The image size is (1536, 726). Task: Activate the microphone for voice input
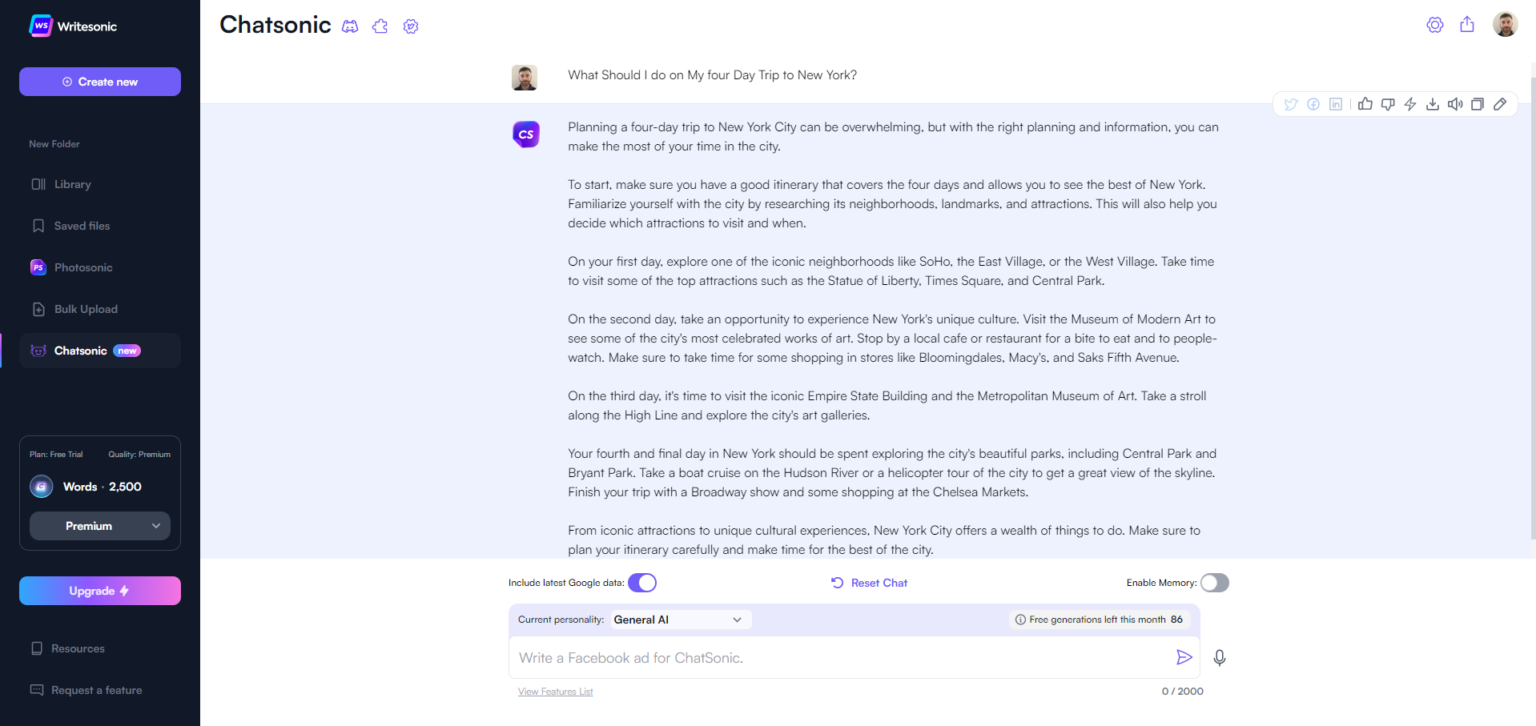(x=1219, y=657)
